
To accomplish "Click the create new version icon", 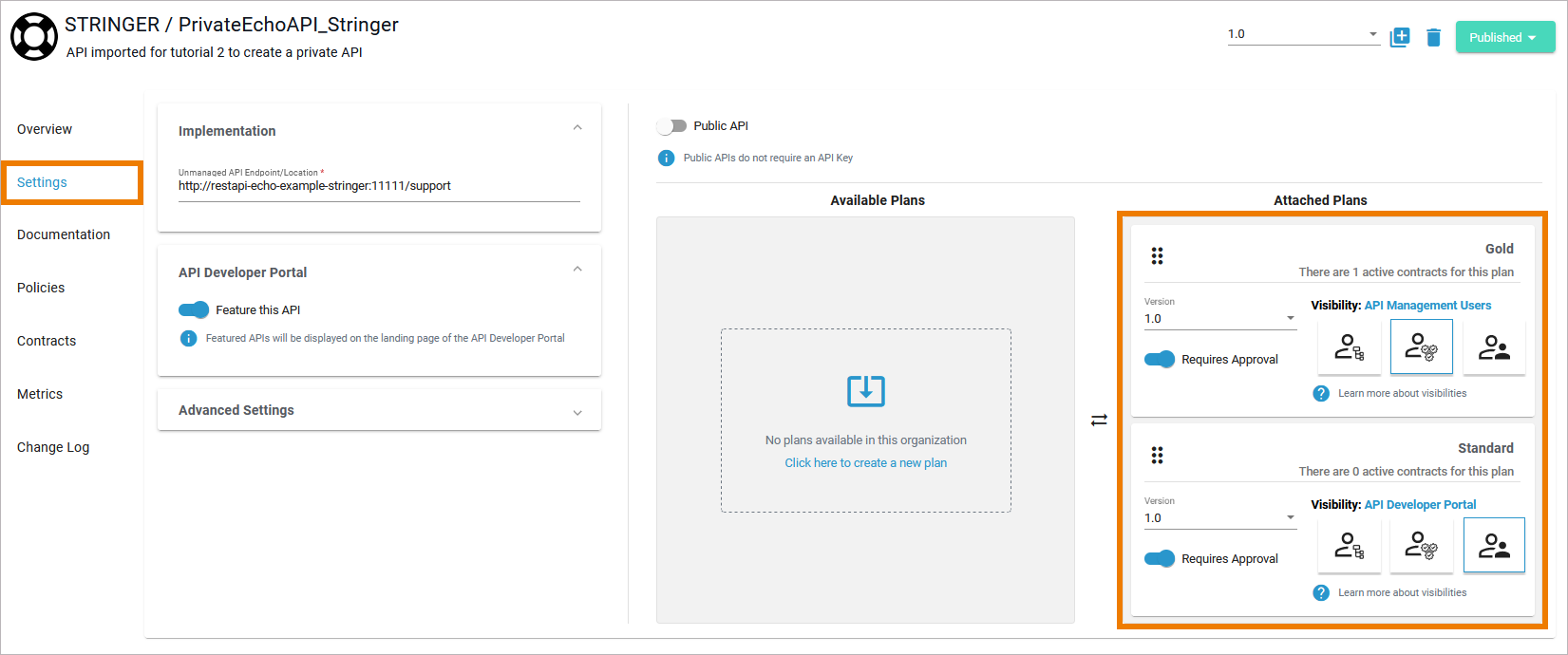I will 1399,37.
